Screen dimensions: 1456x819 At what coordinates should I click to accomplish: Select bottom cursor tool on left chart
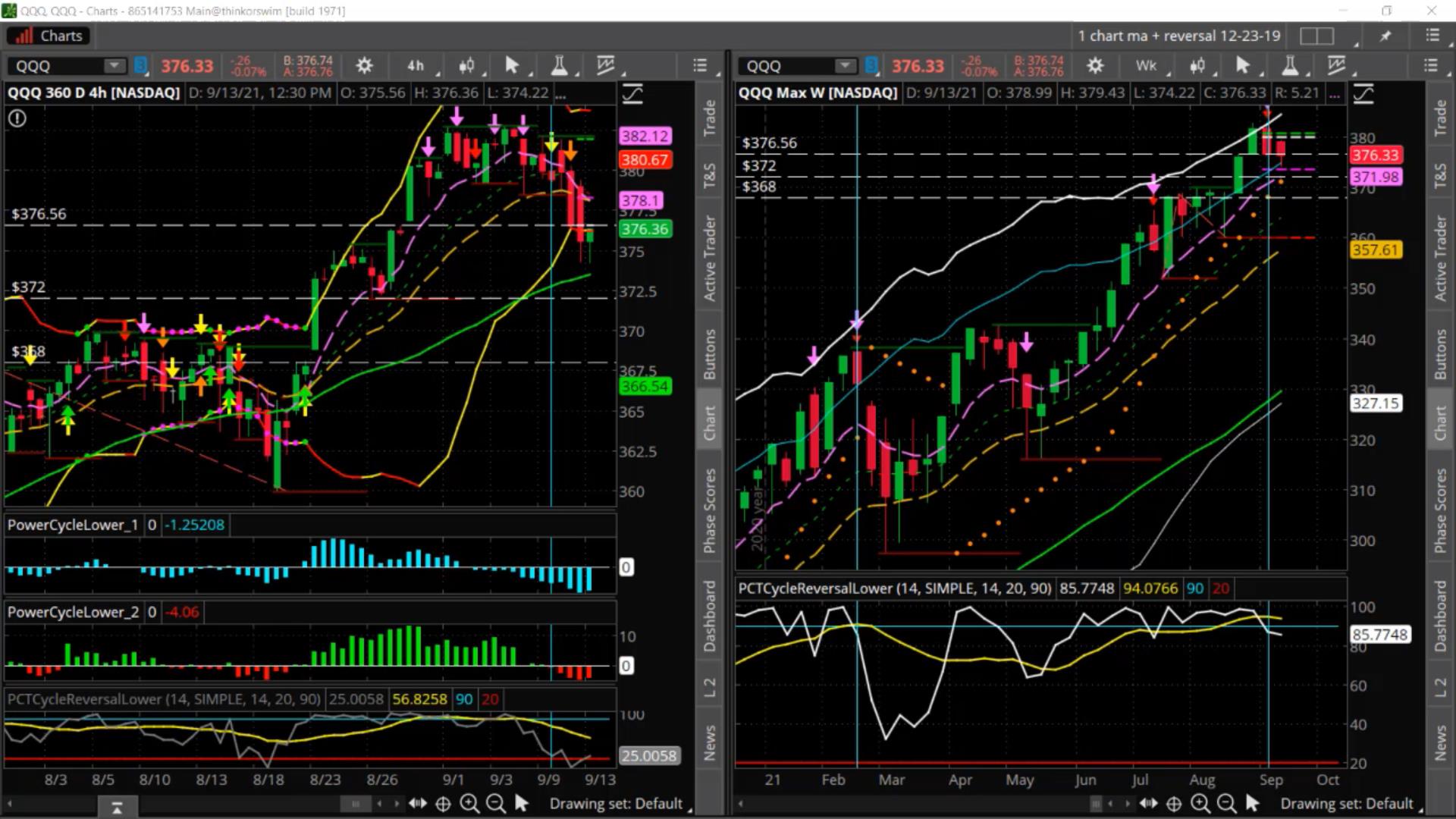521,804
